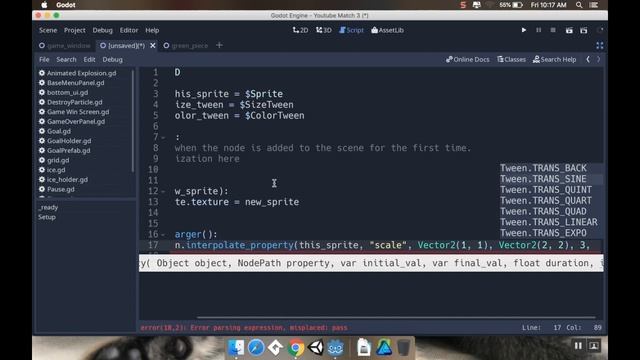Open Game Win Screen.gd script

74,112
